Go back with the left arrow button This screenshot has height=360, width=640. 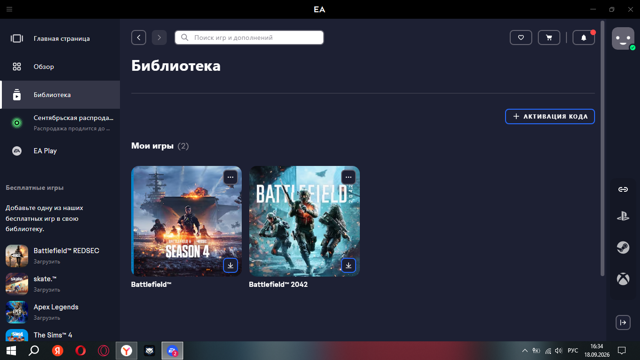click(139, 38)
